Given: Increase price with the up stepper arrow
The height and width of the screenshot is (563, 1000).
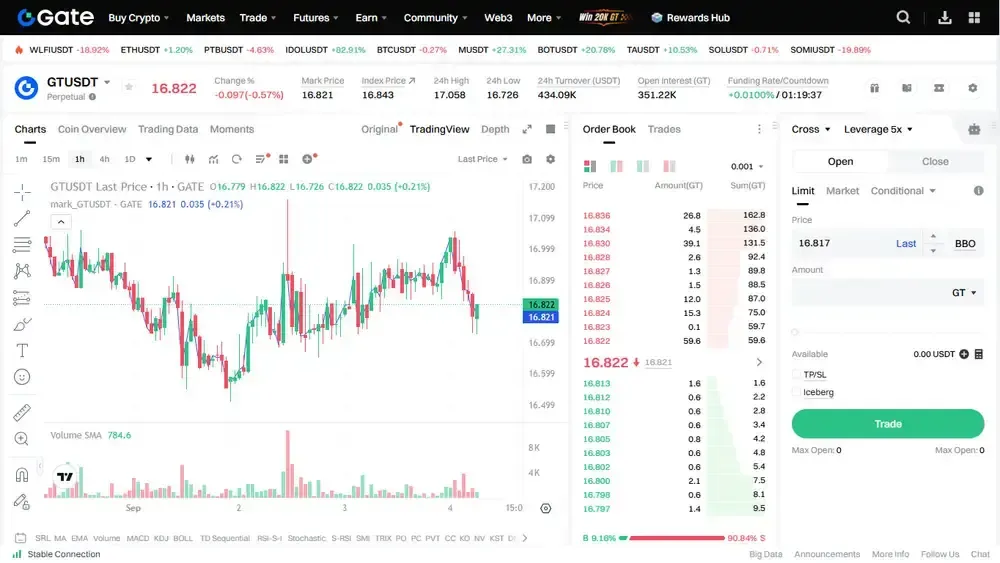Looking at the screenshot, I should pyautogui.click(x=933, y=237).
